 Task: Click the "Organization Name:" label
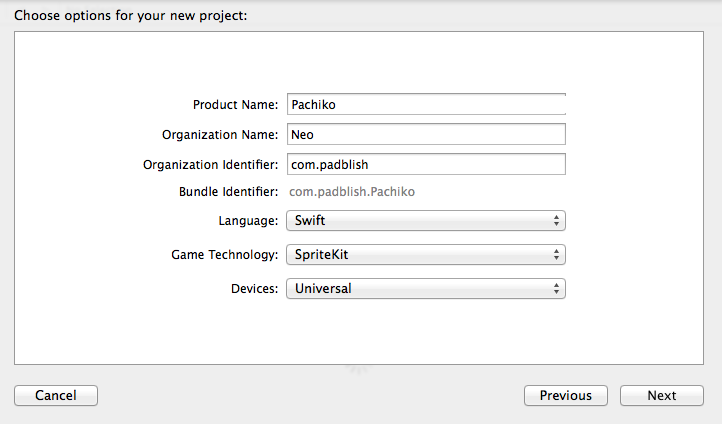220,135
